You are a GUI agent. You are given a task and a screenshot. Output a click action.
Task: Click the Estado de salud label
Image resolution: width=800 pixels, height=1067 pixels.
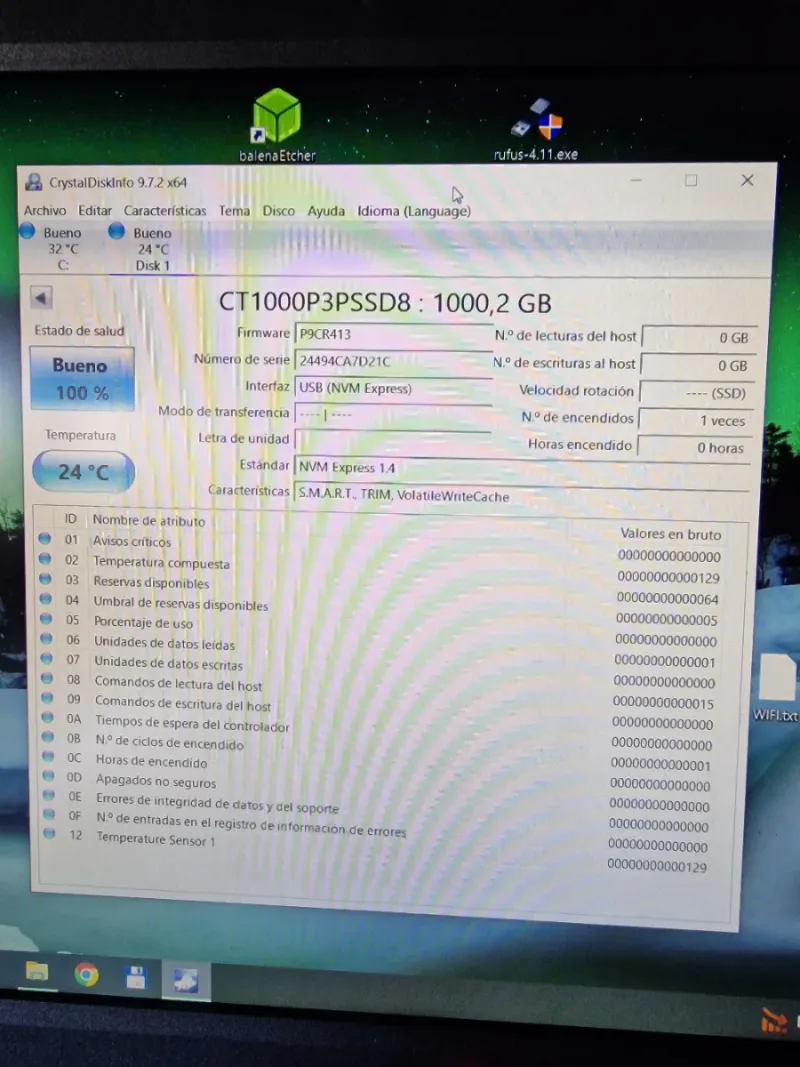(80, 331)
